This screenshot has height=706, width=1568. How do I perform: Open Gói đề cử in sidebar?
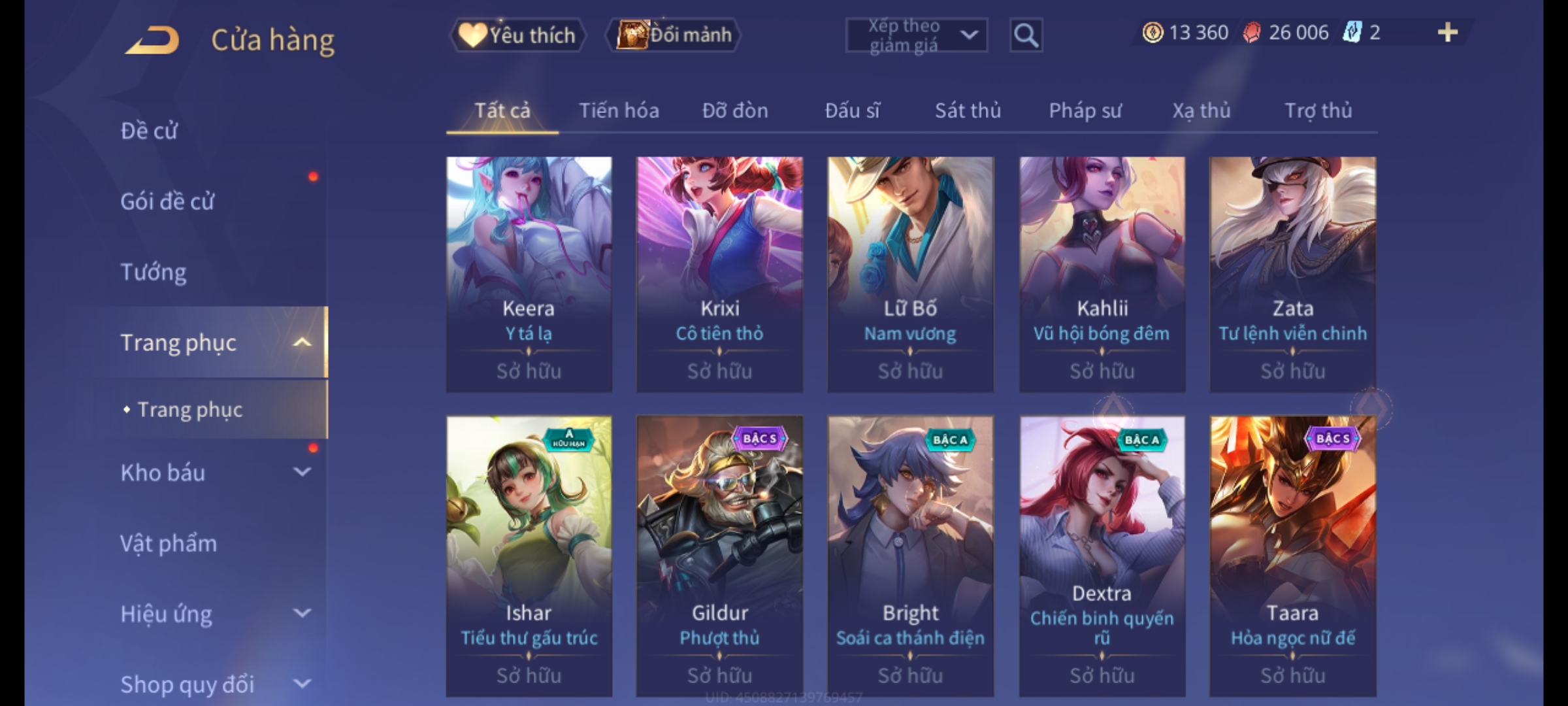point(167,201)
